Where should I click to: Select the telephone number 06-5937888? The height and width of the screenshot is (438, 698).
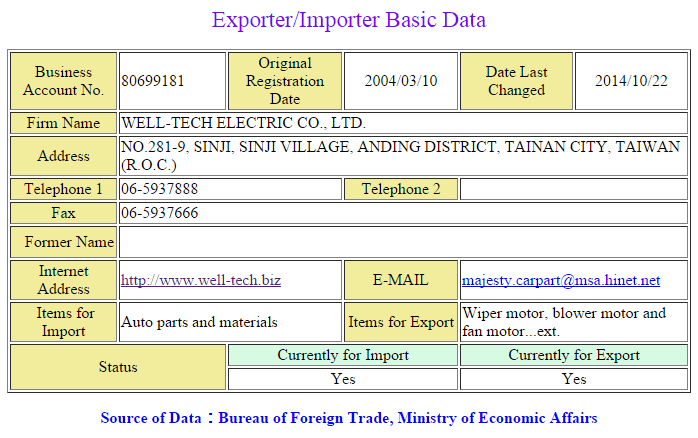159,189
